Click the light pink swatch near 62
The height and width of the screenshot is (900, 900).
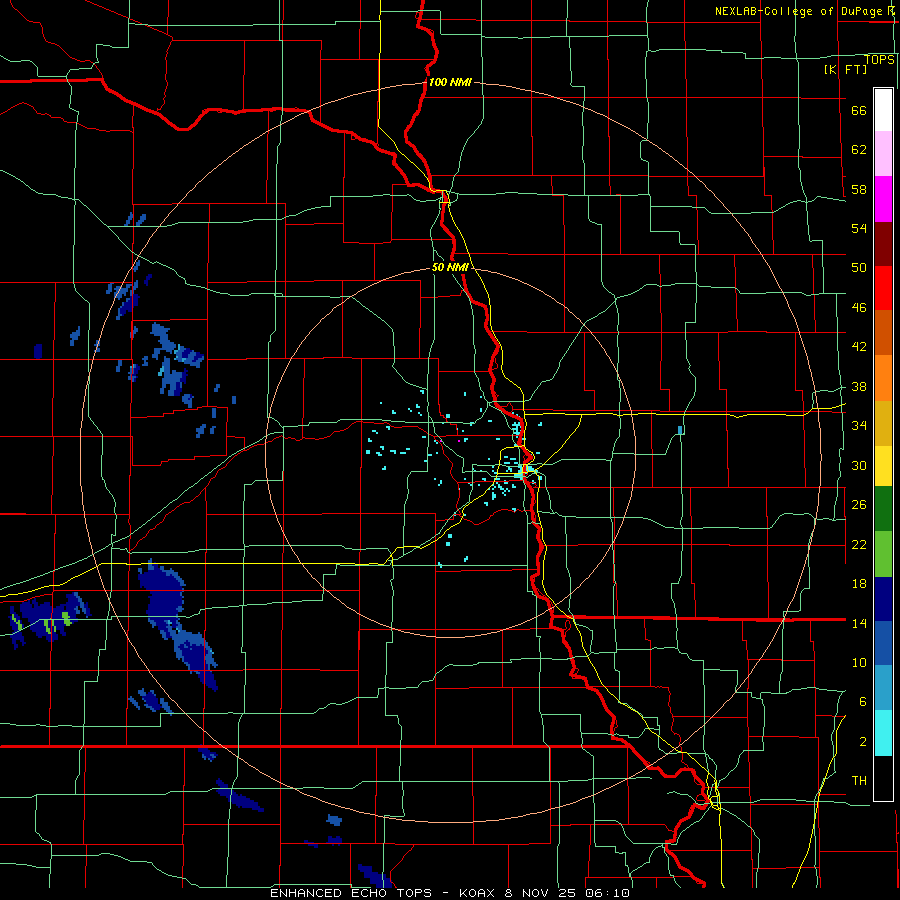pos(883,154)
